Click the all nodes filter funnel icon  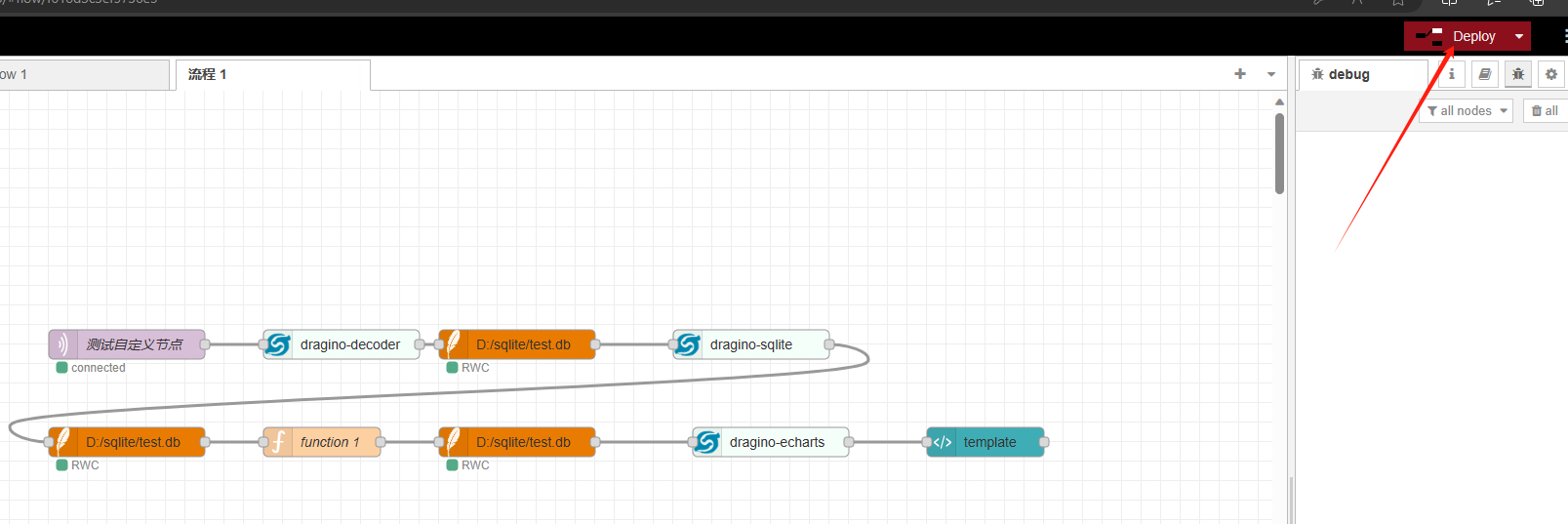1432,111
